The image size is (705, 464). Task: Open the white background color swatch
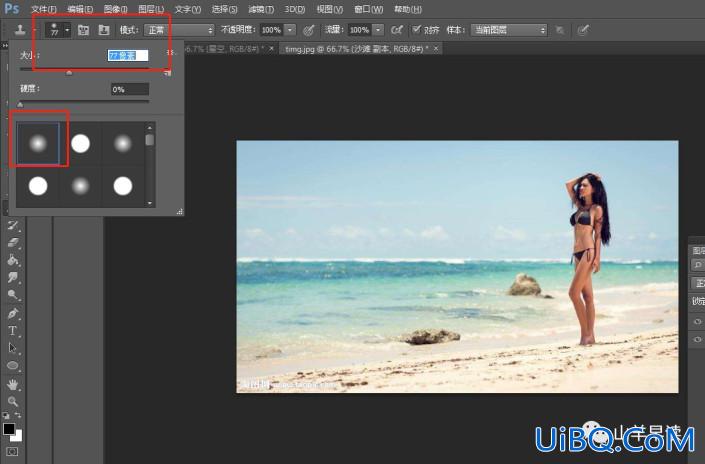[18, 437]
